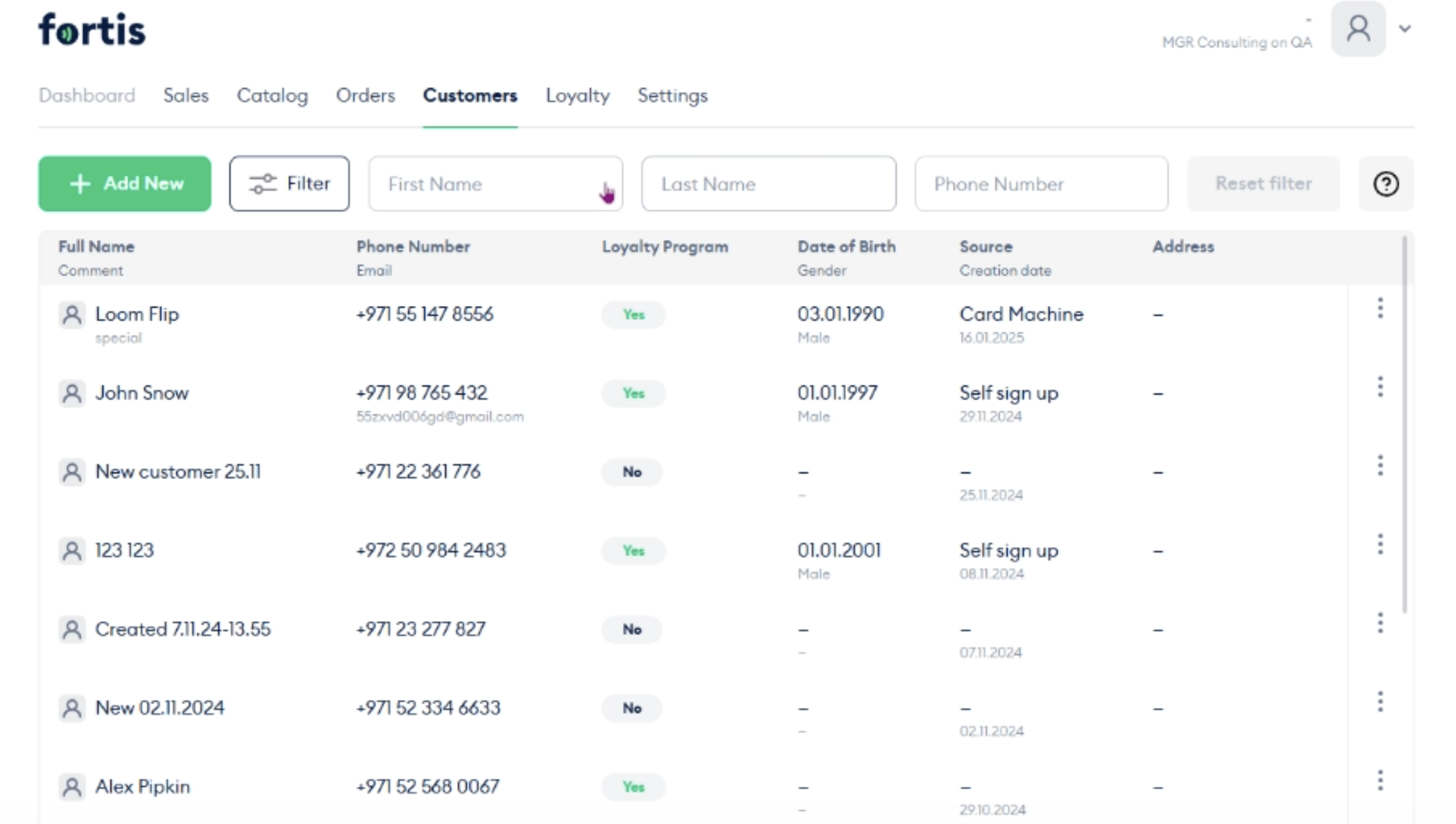Screen dimensions: 1456x824
Task: Open three-dot menu for New customer 25.11
Action: point(1380,466)
